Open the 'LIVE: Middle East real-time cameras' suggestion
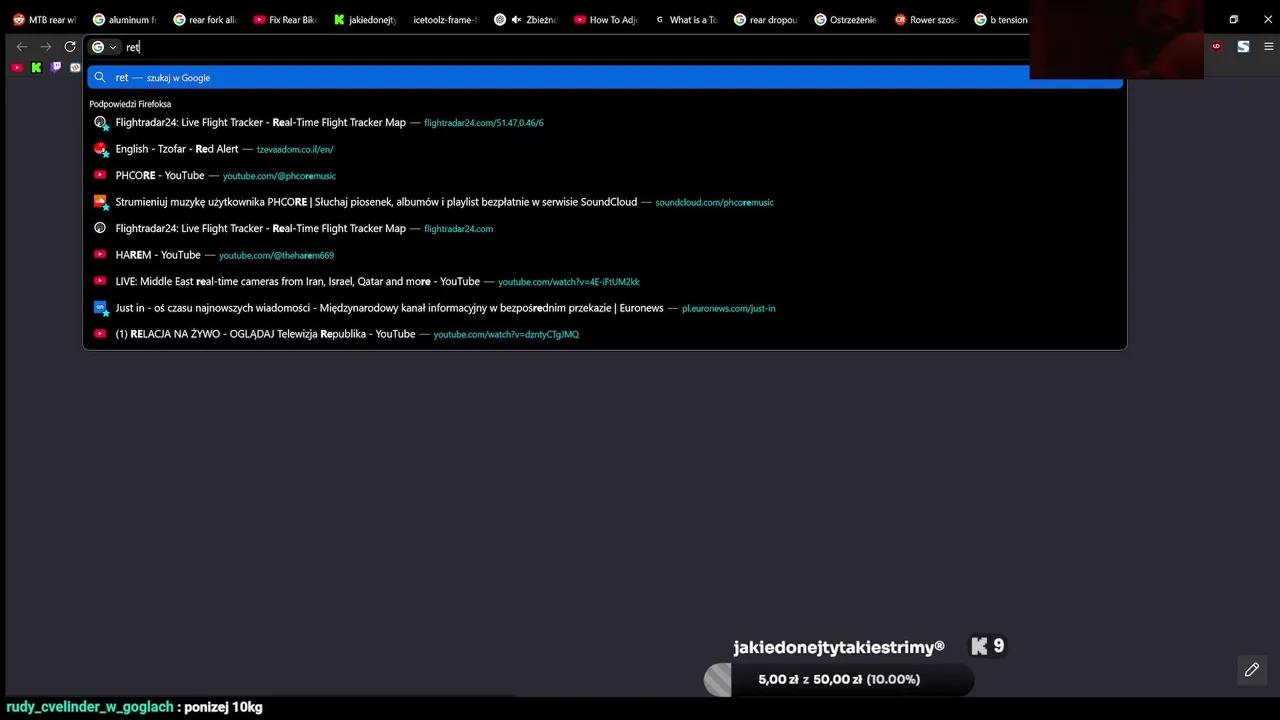The image size is (1280, 720). [605, 281]
